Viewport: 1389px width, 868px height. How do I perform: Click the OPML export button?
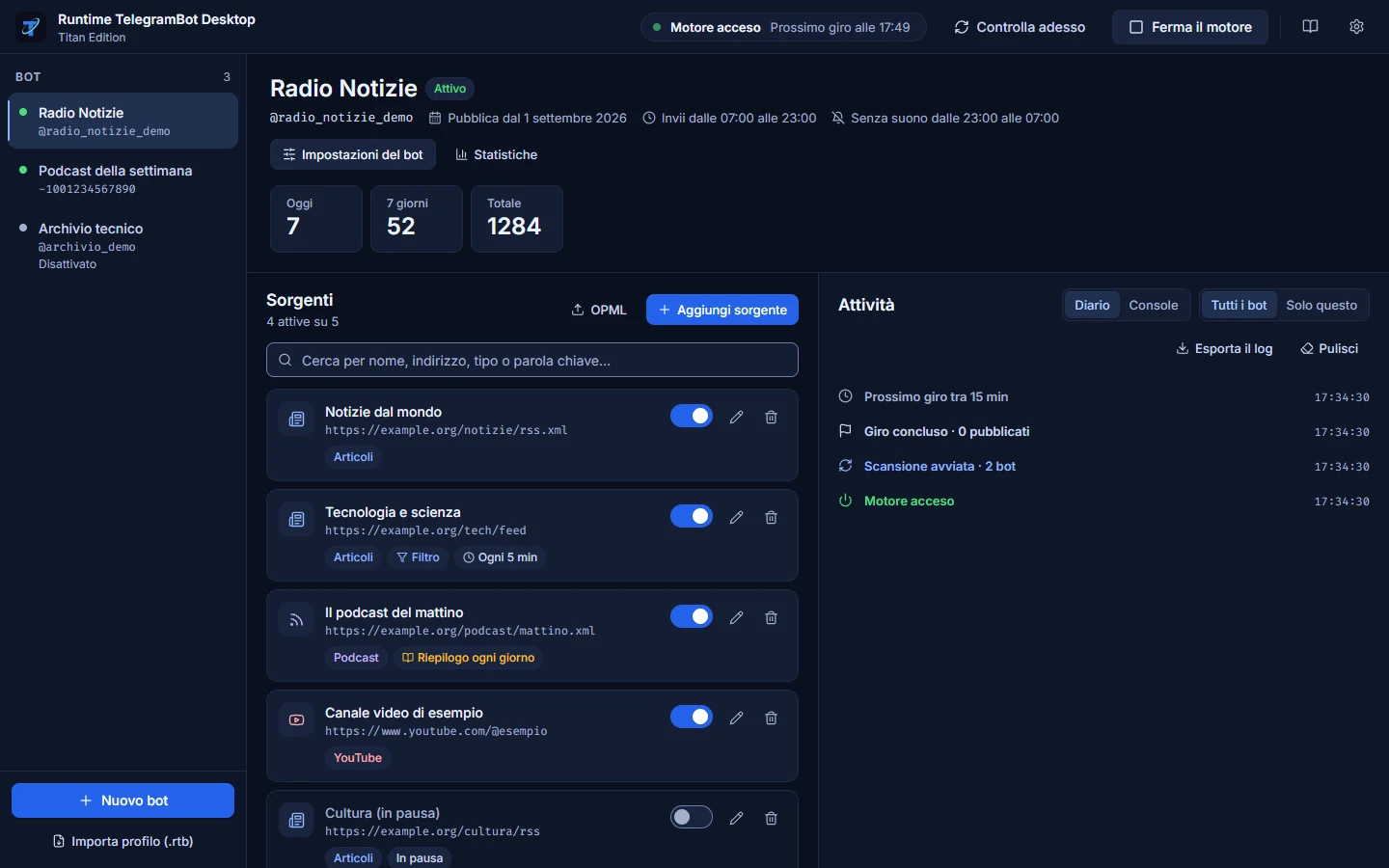click(x=599, y=310)
